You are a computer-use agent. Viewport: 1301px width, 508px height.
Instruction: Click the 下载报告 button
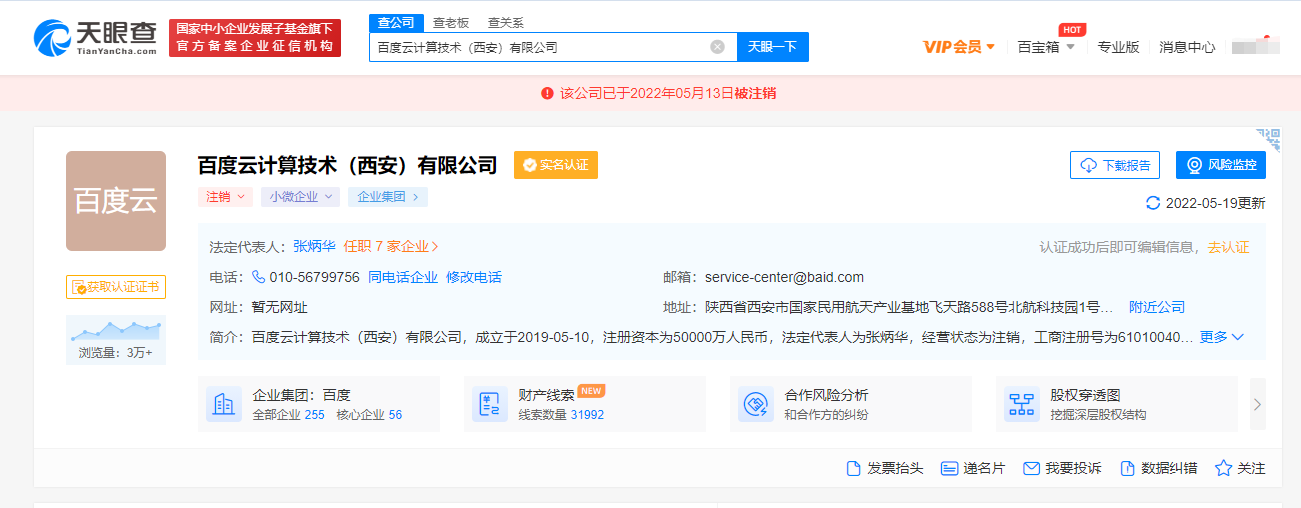1115,165
